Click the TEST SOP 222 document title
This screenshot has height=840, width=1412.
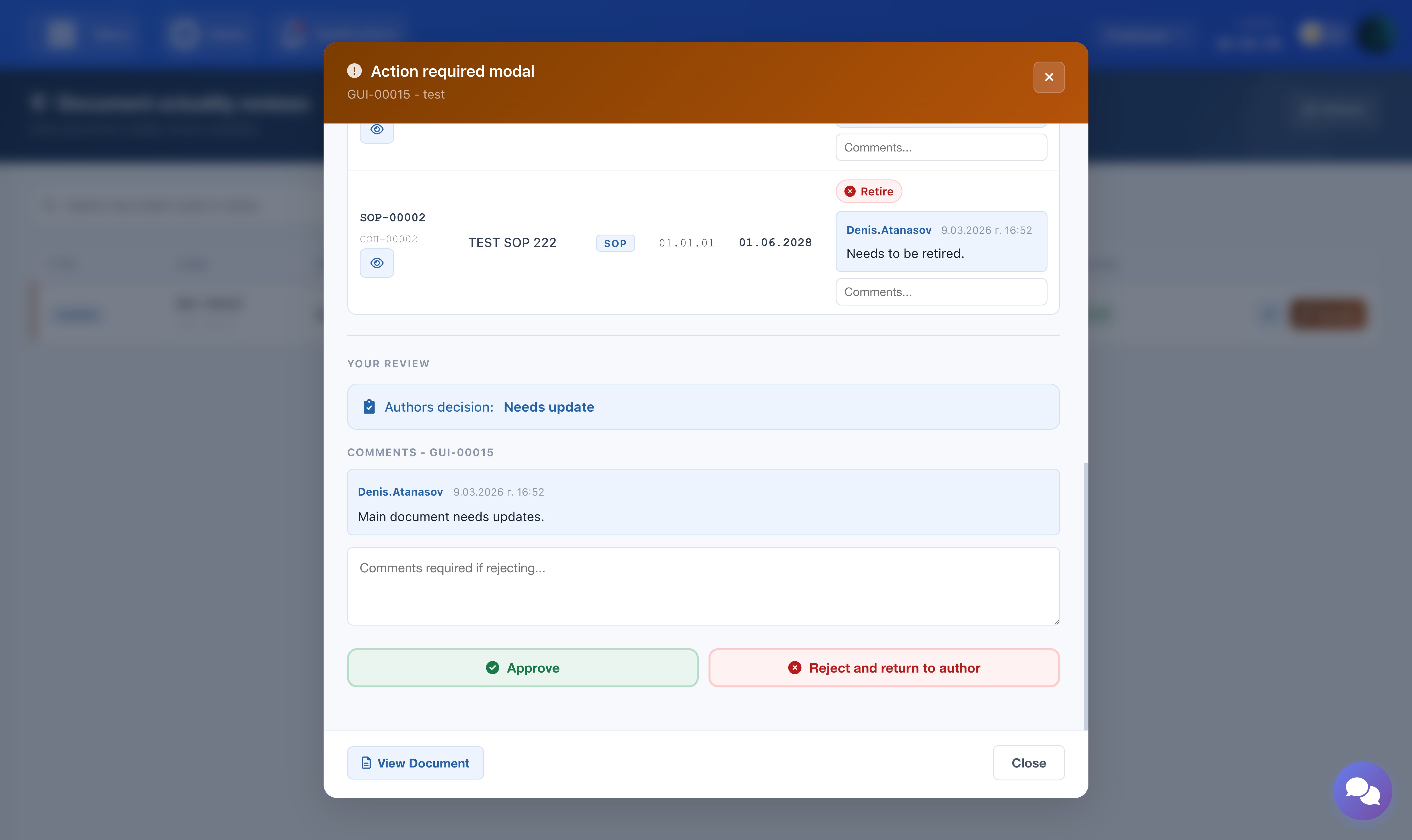coord(512,243)
